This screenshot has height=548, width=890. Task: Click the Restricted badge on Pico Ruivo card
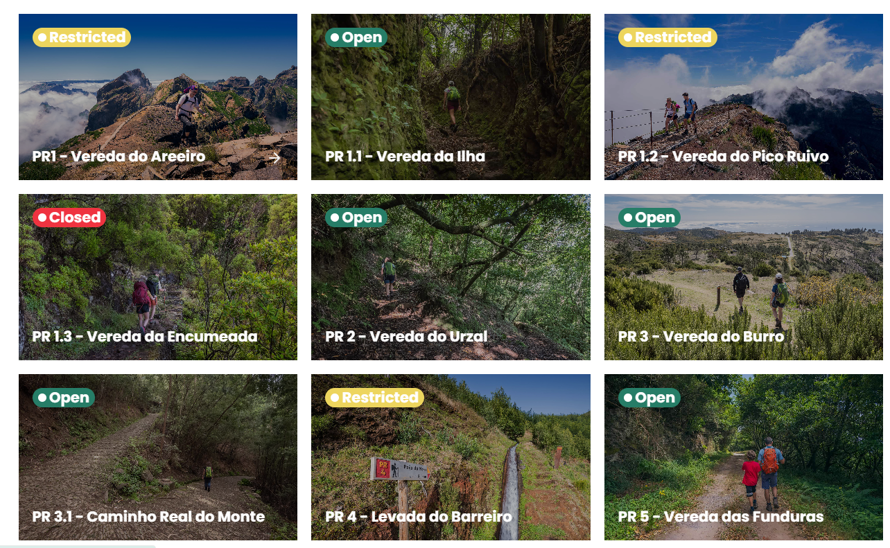pyautogui.click(x=668, y=37)
